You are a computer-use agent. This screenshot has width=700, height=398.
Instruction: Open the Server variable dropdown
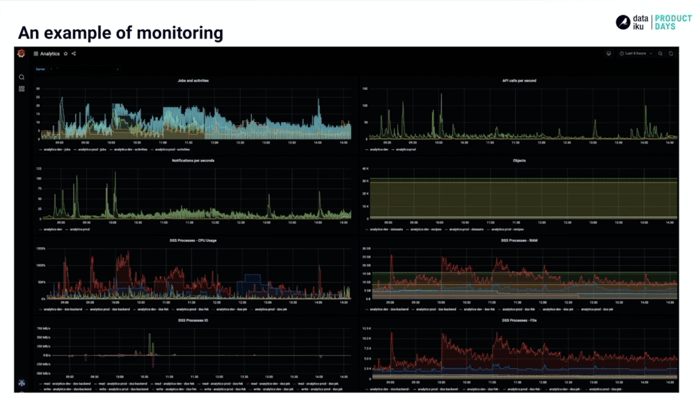click(x=85, y=69)
